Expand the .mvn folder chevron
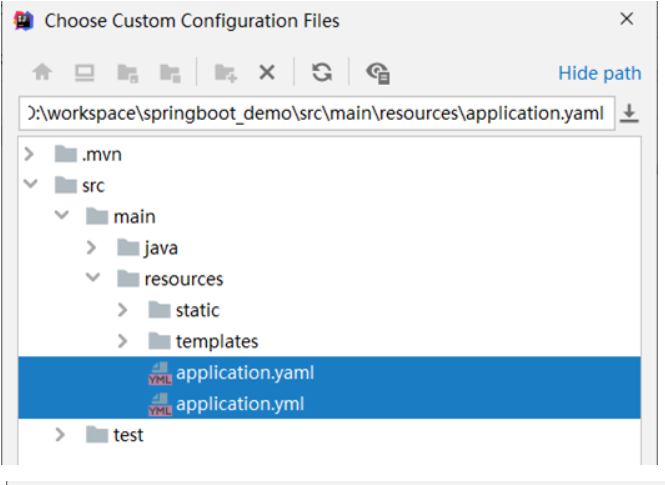 29,154
